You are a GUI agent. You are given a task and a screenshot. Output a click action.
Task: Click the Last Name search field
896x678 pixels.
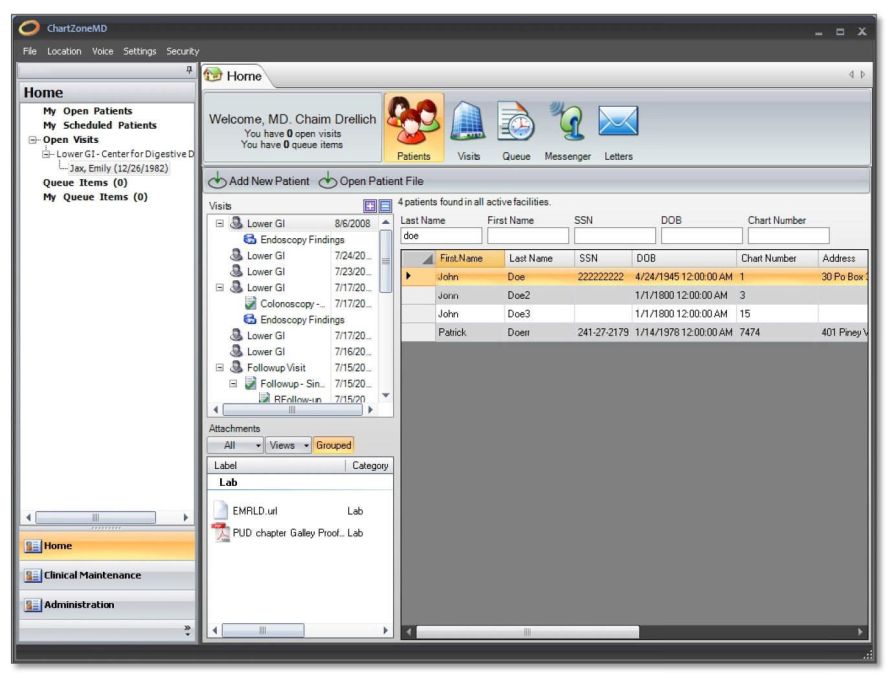pos(441,236)
